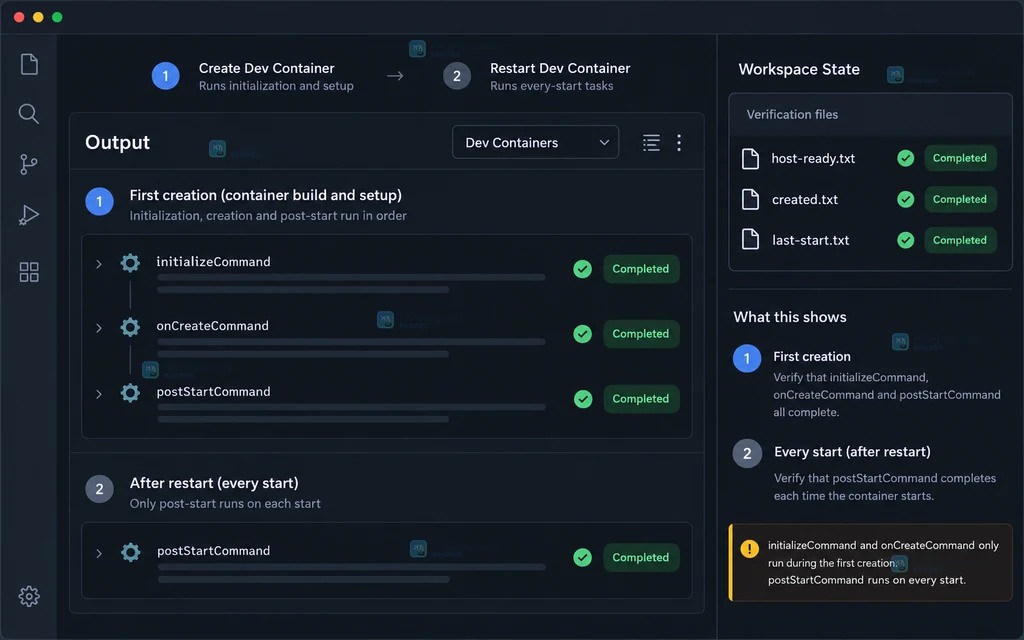Expand the initializeCommand row chevron

pos(99,264)
